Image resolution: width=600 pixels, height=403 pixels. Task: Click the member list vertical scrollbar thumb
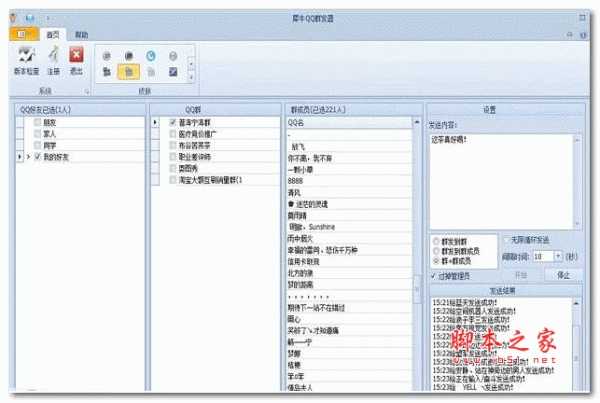point(417,289)
